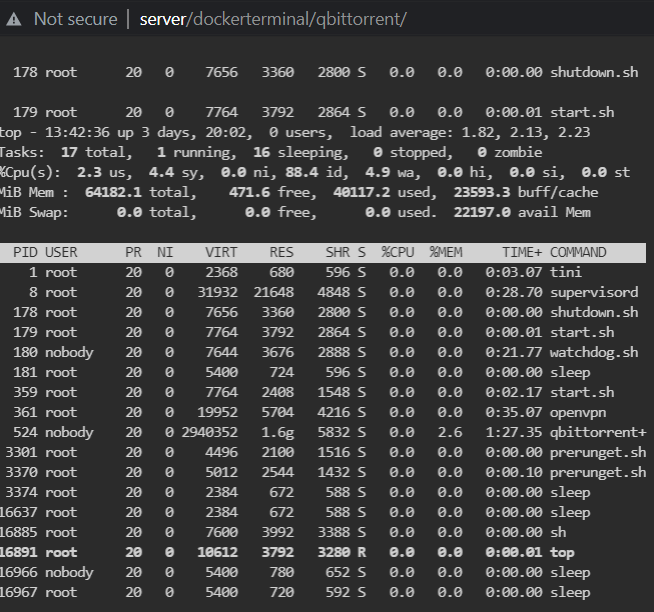Viewport: 654px width, 612px height.
Task: Click the PID column header
Action: tap(25, 252)
